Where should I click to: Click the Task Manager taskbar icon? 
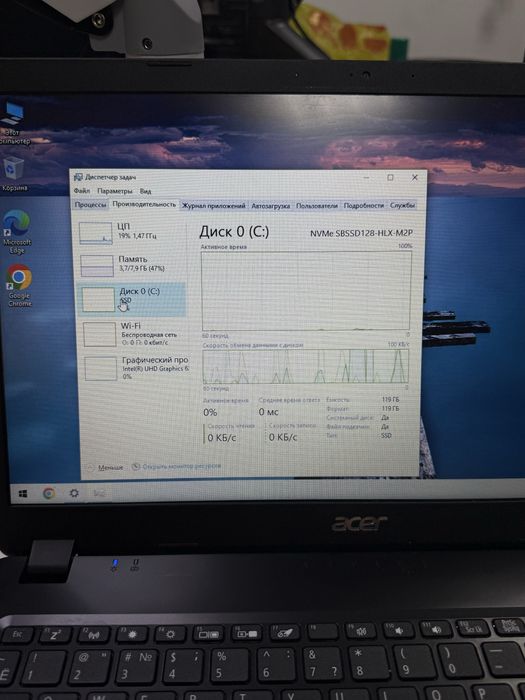click(x=99, y=493)
